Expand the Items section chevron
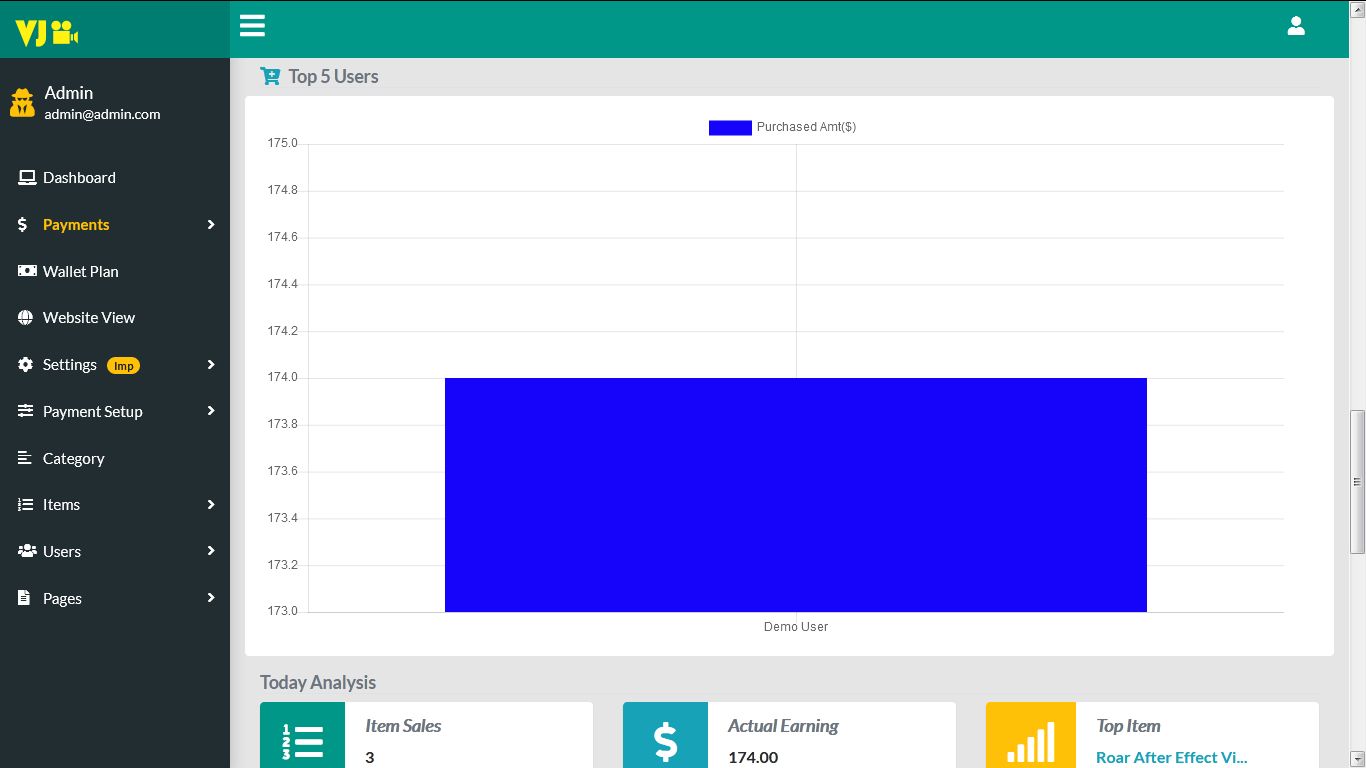Image resolution: width=1366 pixels, height=768 pixels. coord(211,504)
